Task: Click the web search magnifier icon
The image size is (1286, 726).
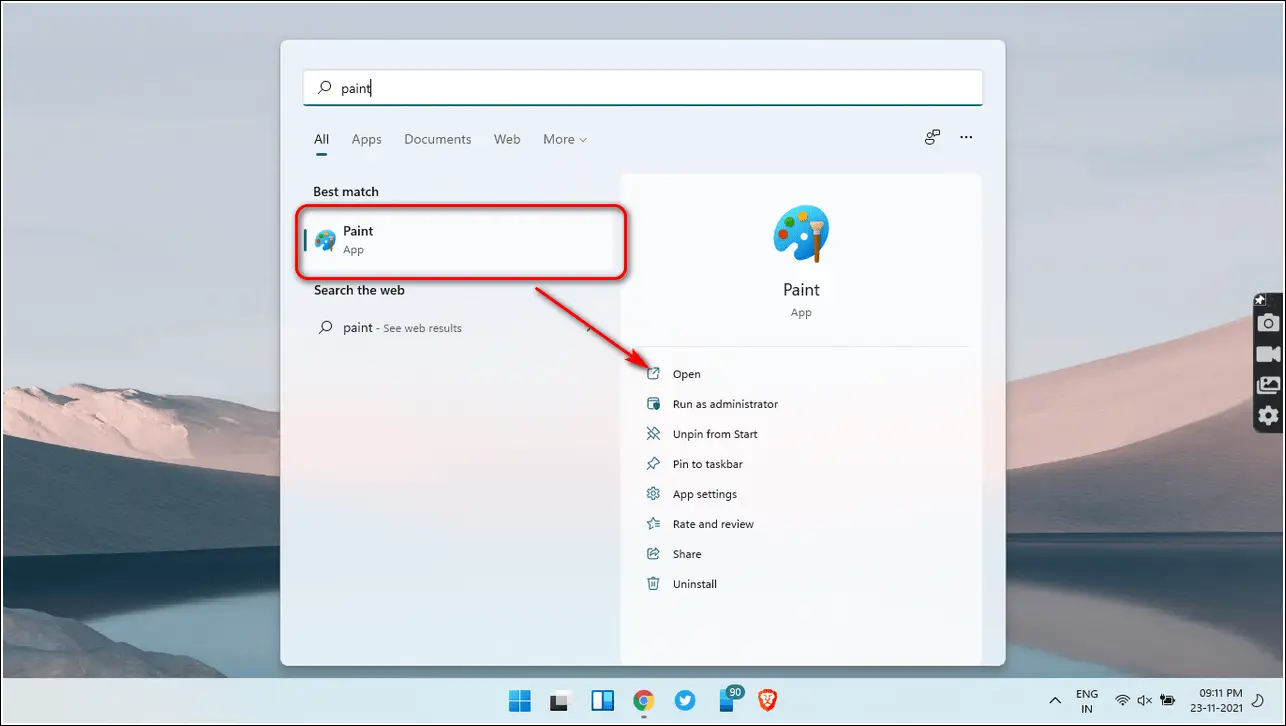Action: point(324,327)
